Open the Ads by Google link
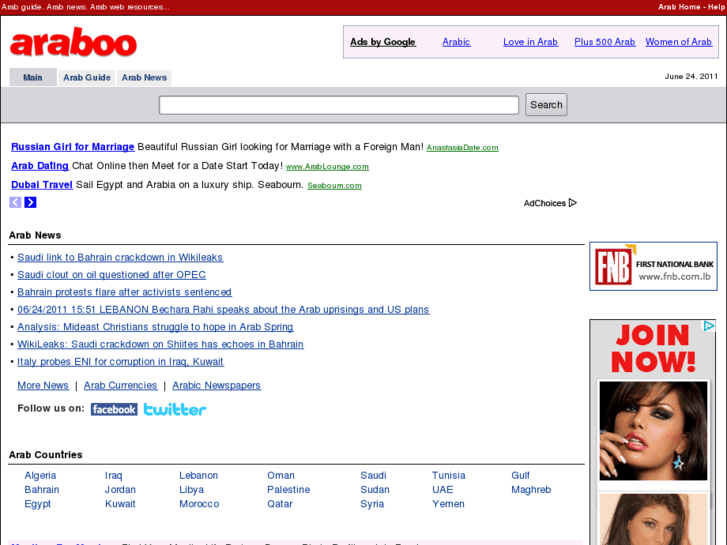The width and height of the screenshot is (727, 545). pos(383,42)
